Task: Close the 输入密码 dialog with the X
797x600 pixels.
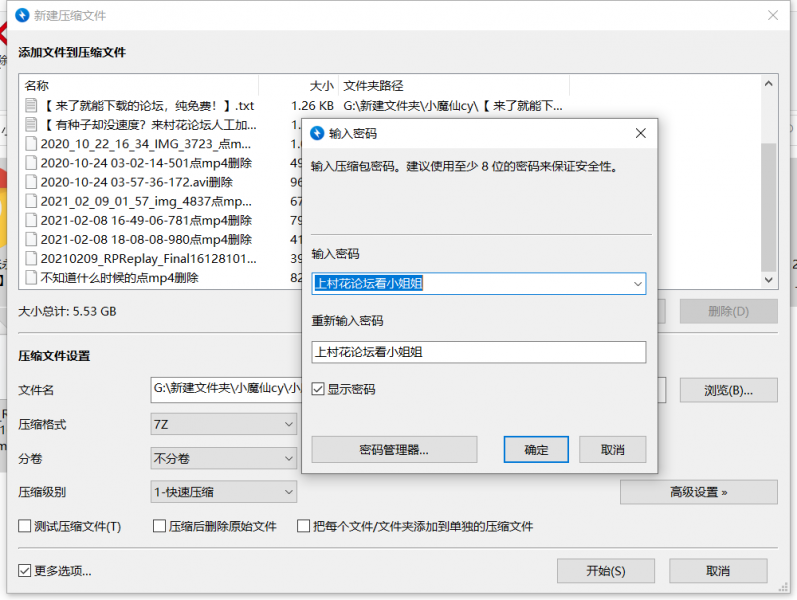Action: [x=640, y=133]
